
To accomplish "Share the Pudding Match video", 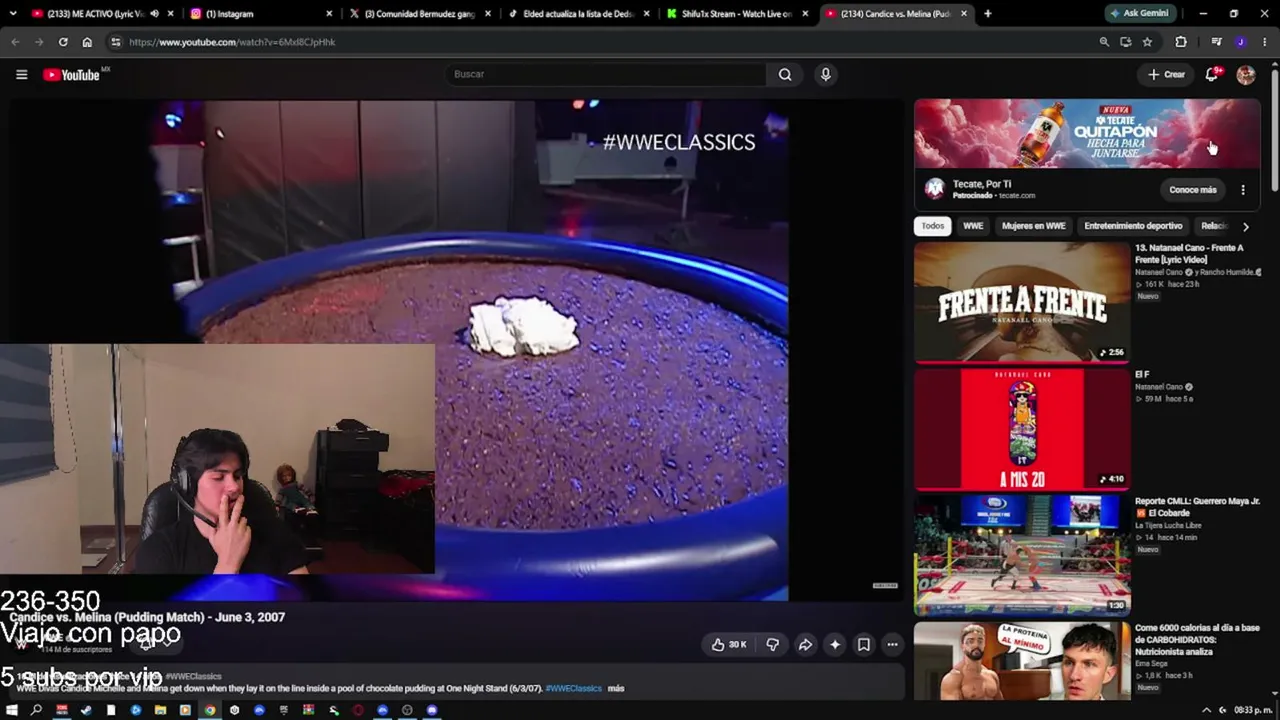I will tap(805, 645).
